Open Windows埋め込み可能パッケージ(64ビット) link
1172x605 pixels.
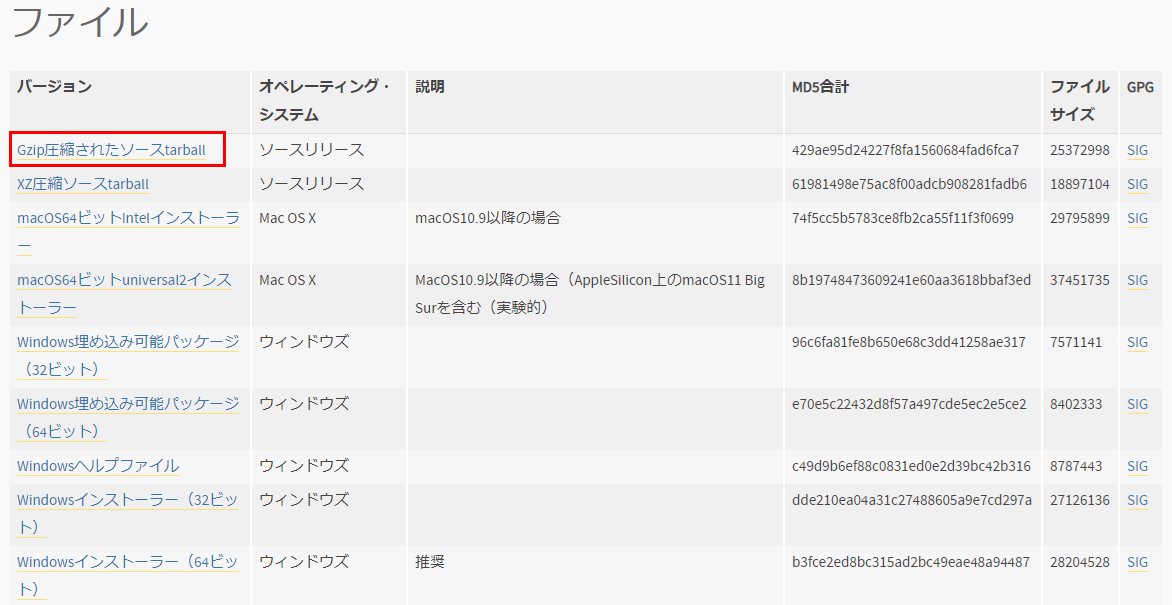point(128,418)
